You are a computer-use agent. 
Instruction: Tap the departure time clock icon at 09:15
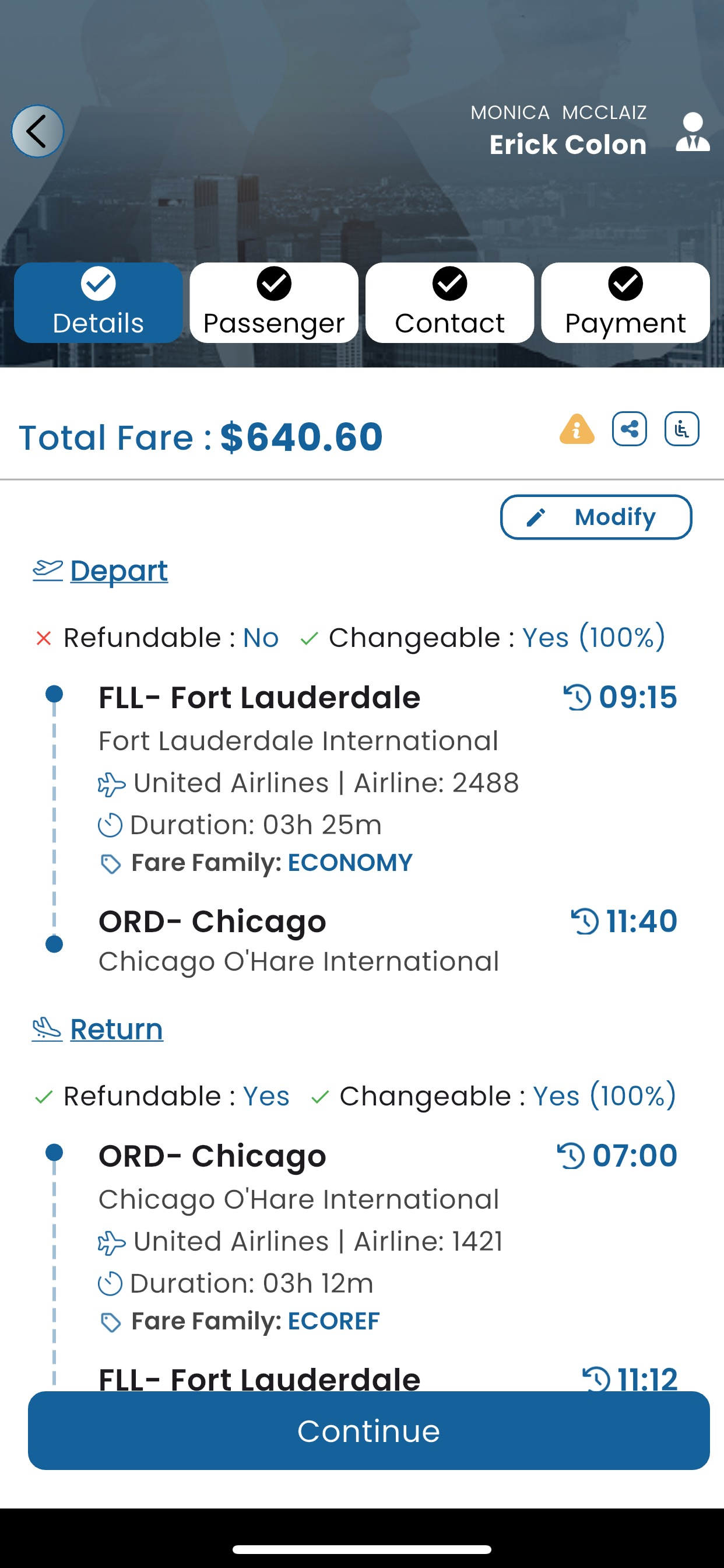tap(577, 698)
